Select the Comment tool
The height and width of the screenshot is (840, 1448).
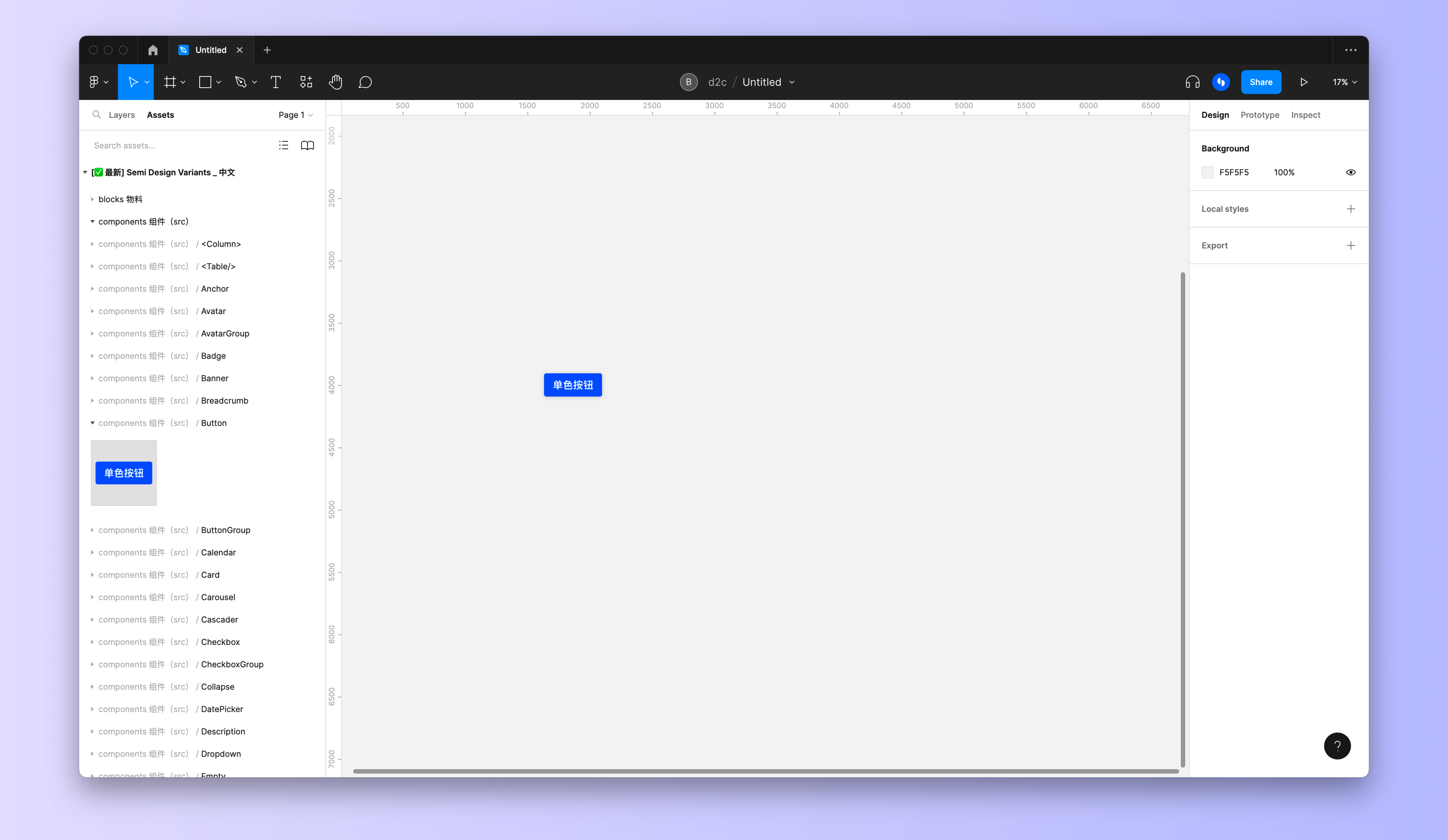[x=365, y=82]
